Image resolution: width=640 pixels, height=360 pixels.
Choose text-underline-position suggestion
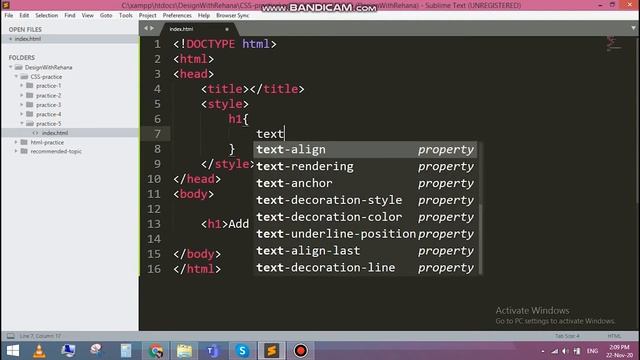pos(365,234)
